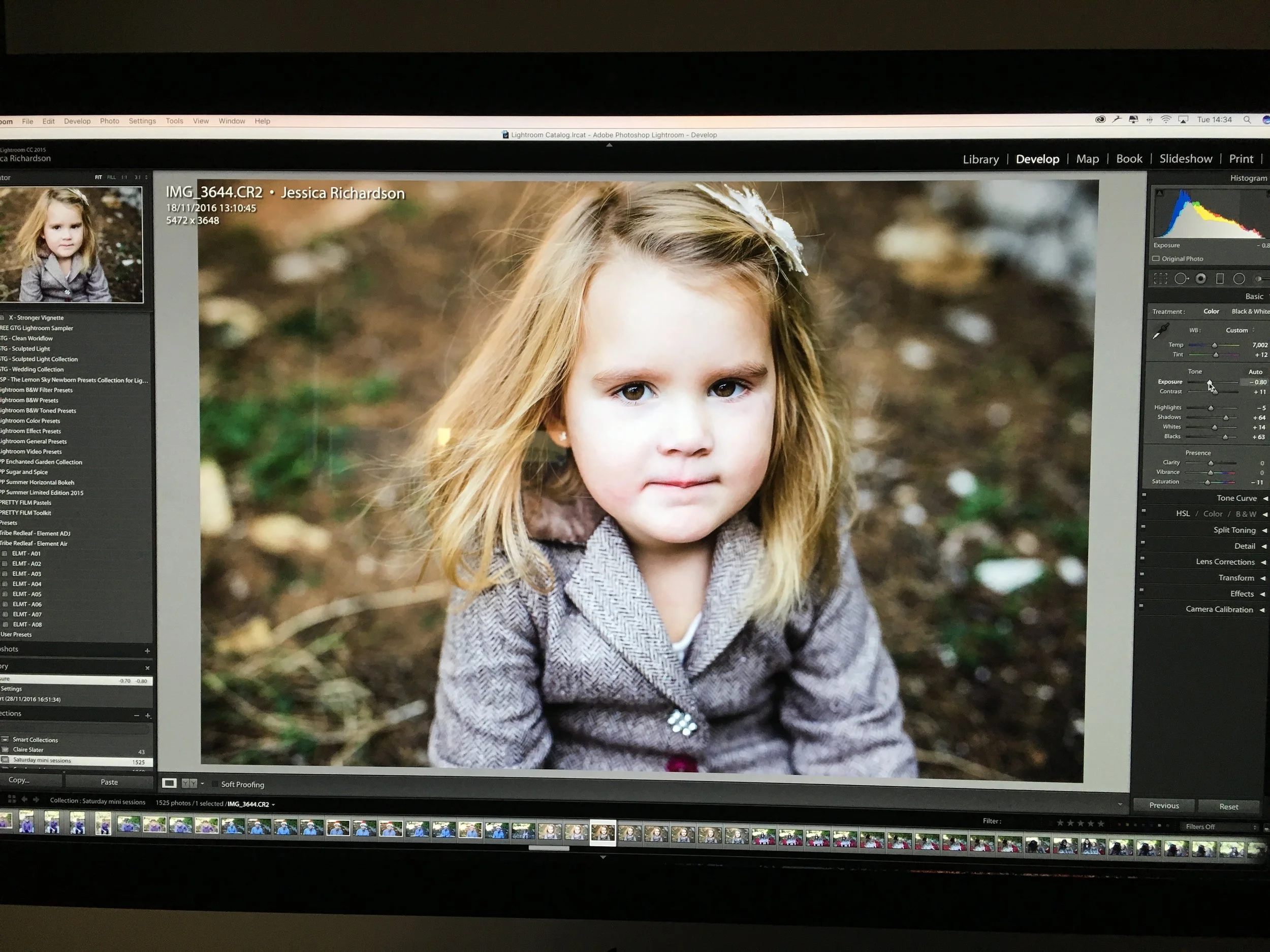Click the Paste settings button
Viewport: 1270px width, 952px height.
tap(109, 782)
